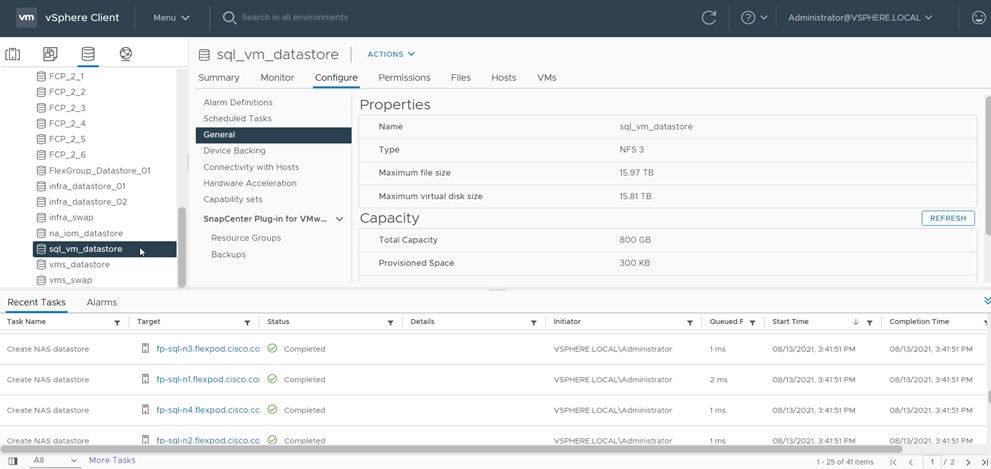Viewport: 991px width, 469px height.
Task: Open fp-sql-n3.flexpod.cisco.com target link
Action: coord(208,349)
